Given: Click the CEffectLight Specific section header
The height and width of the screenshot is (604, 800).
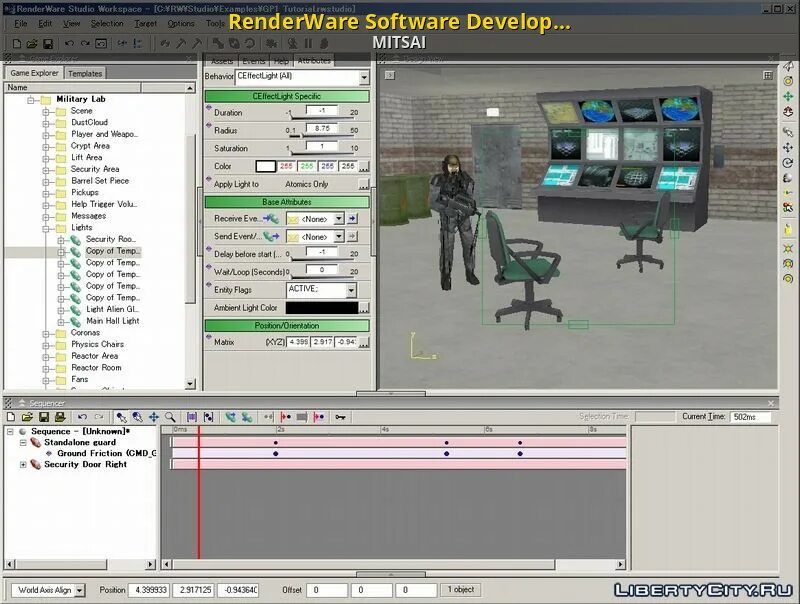Looking at the screenshot, I should click(x=287, y=96).
